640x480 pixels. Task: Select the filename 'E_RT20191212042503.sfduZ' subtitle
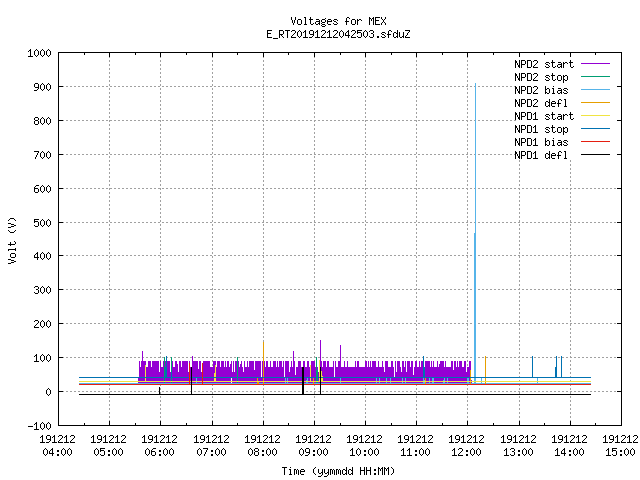[x=338, y=34]
